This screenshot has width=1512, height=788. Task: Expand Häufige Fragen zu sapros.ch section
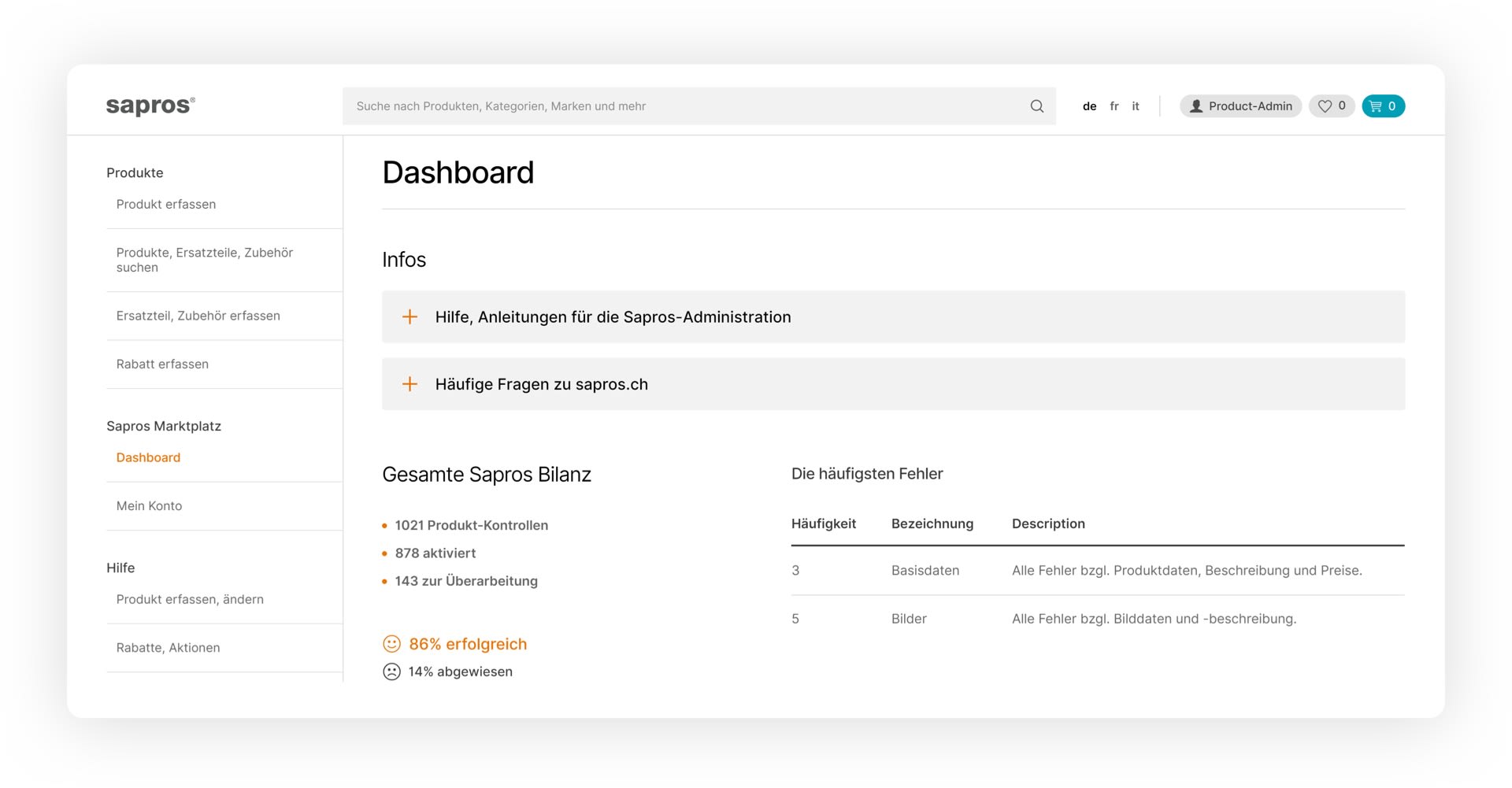(x=541, y=384)
